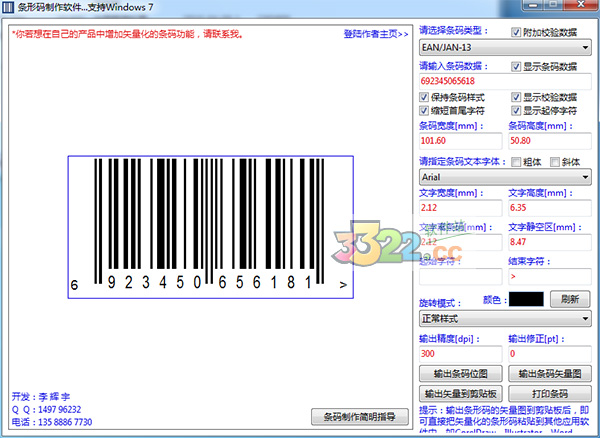The width and height of the screenshot is (600, 438).
Task: Toggle the 附加校验数据 checkbox
Action: click(x=516, y=32)
